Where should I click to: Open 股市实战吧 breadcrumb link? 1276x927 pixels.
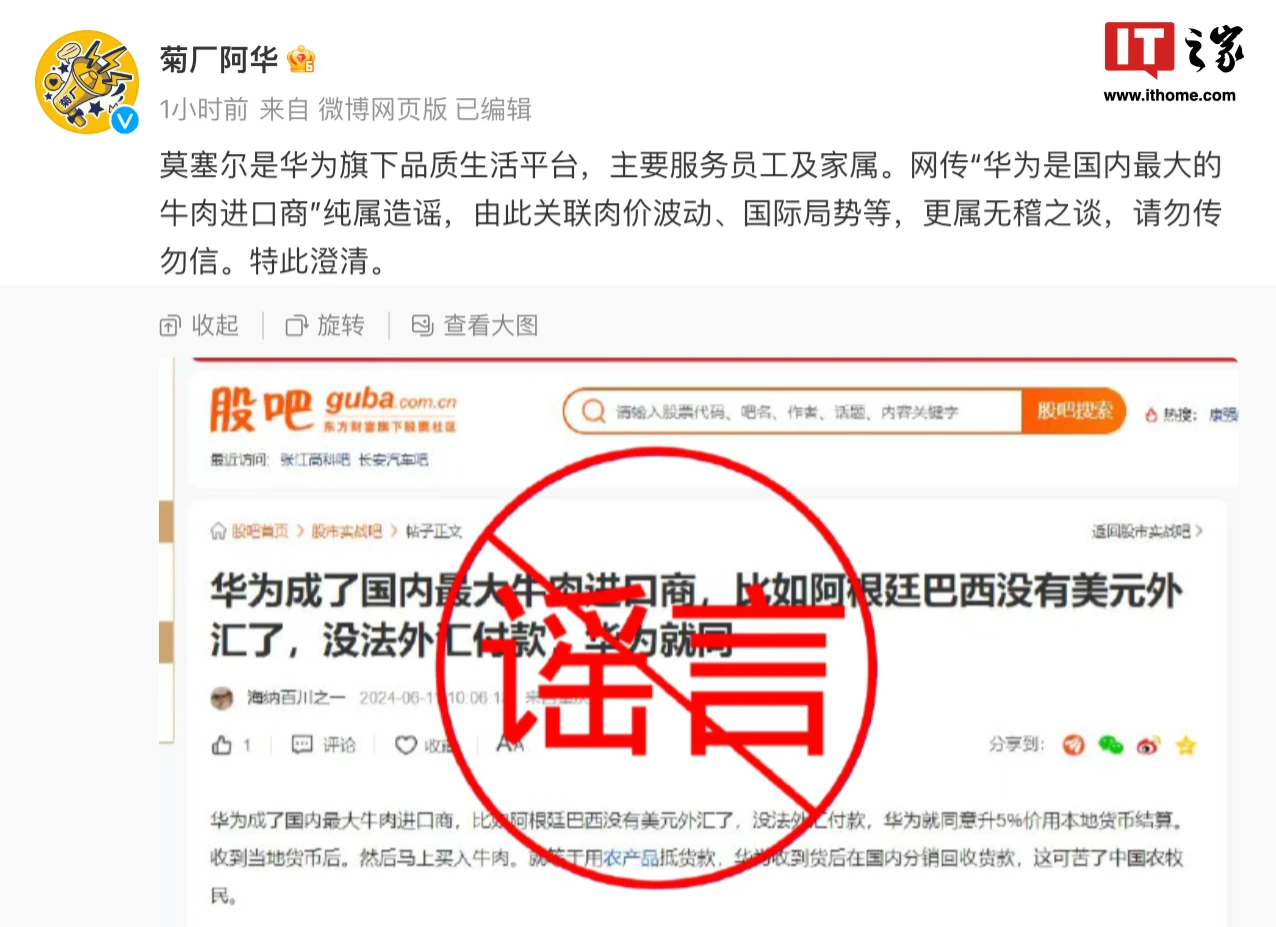coord(346,531)
